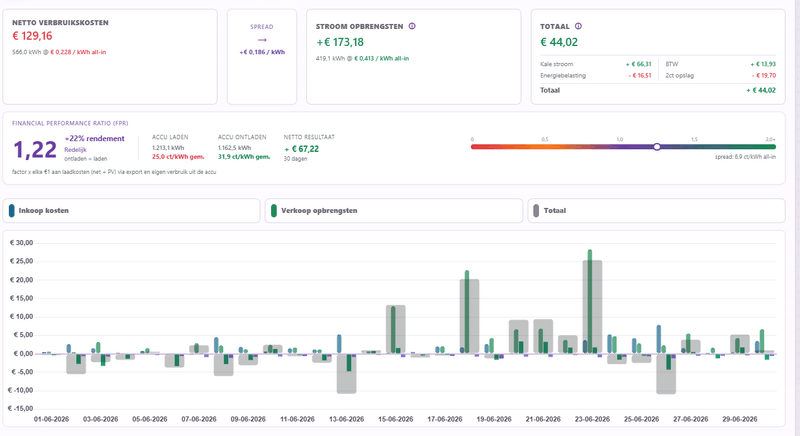The height and width of the screenshot is (436, 800).
Task: Click the + € 67,22 Netto Resultaat value
Action: [302, 149]
